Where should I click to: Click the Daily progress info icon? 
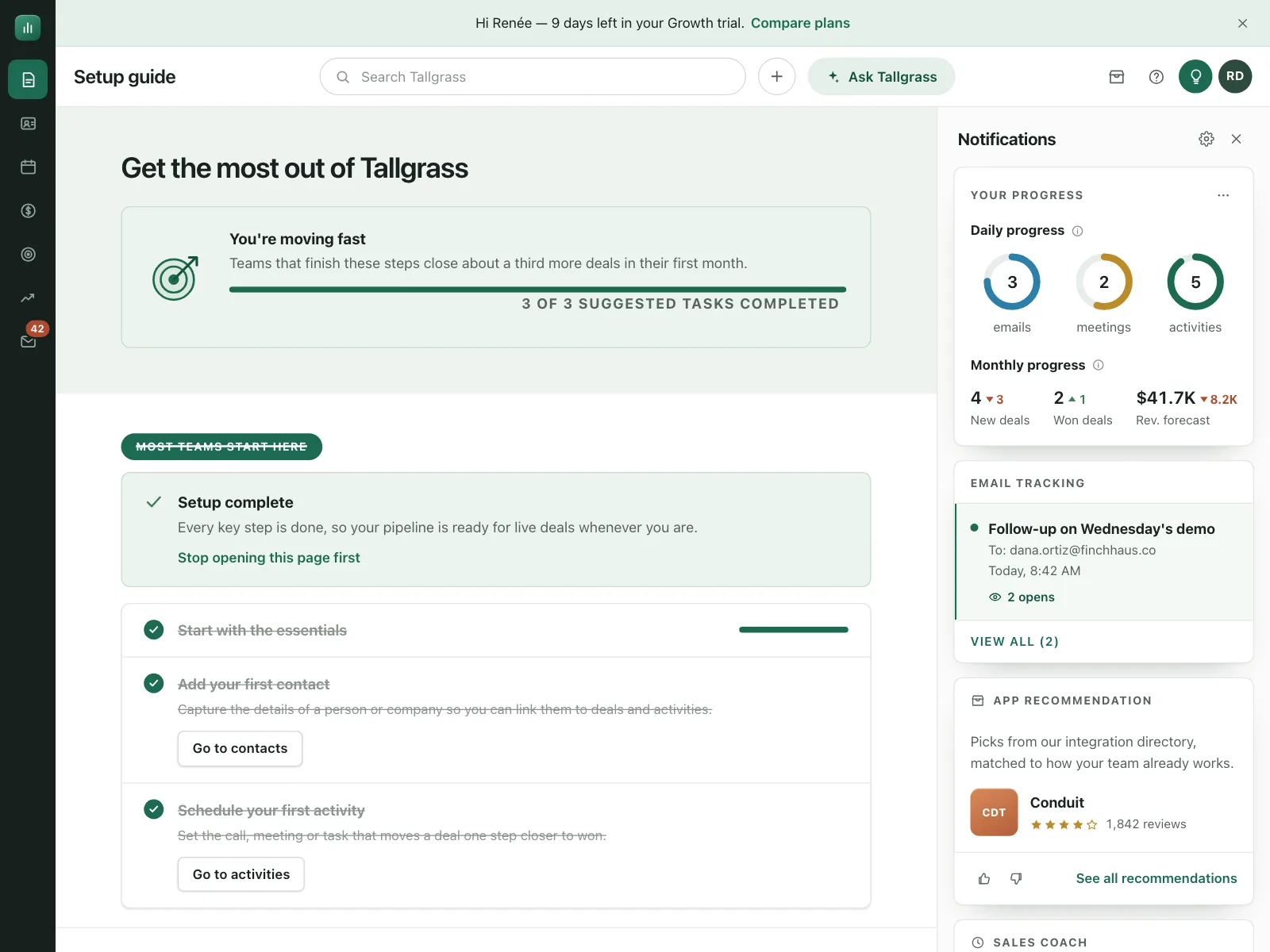[x=1078, y=231]
